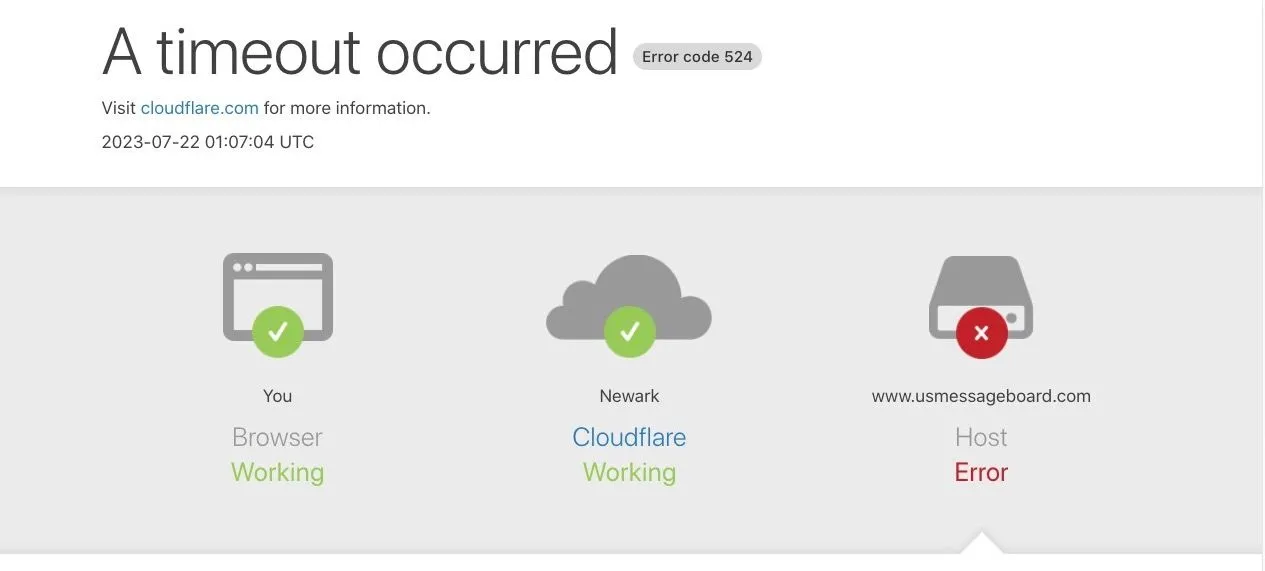Click the gray 'Browser' status label
The height and width of the screenshot is (571, 1265).
pyautogui.click(x=278, y=437)
